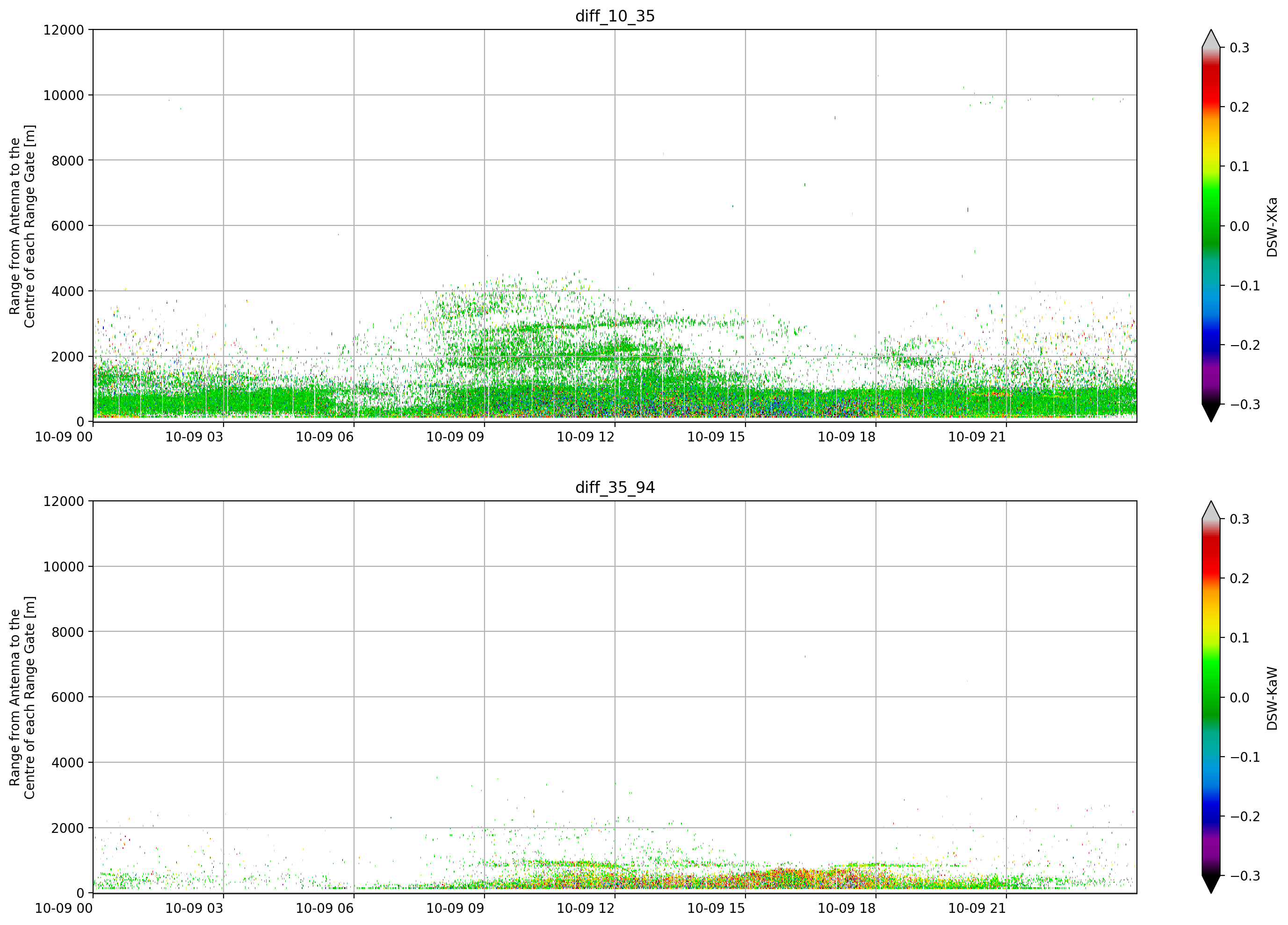Viewport: 1288px width, 925px height.
Task: Click the 10-09 21 tick label on lower plot
Action: 977,908
